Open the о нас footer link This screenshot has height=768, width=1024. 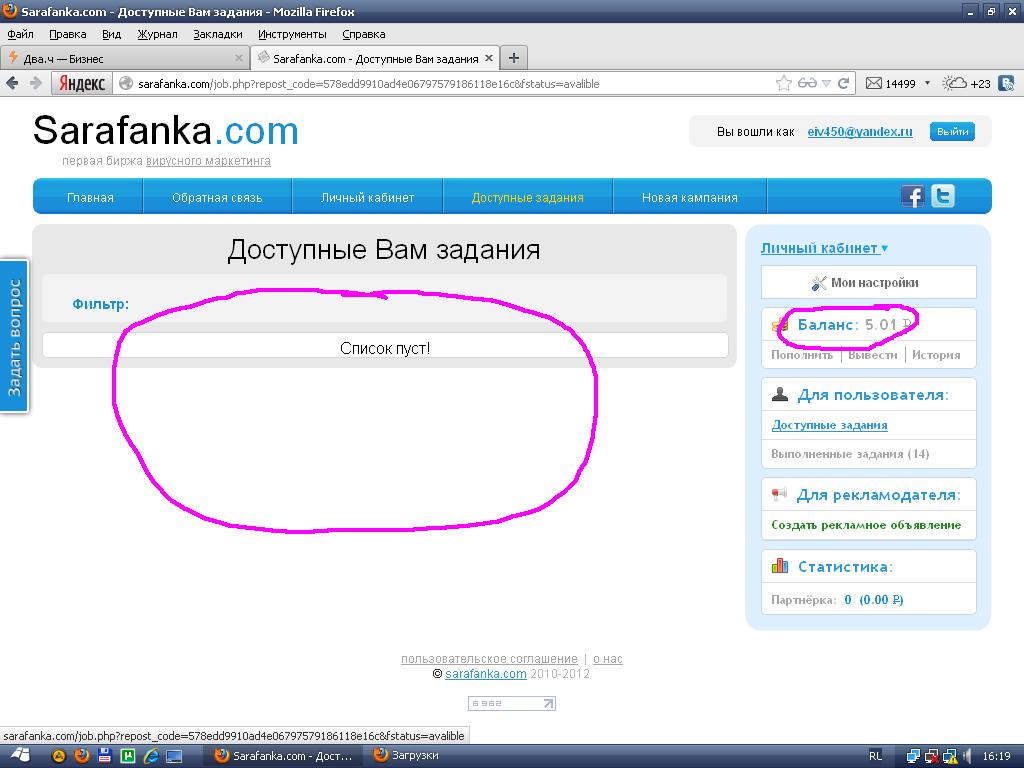click(x=607, y=659)
